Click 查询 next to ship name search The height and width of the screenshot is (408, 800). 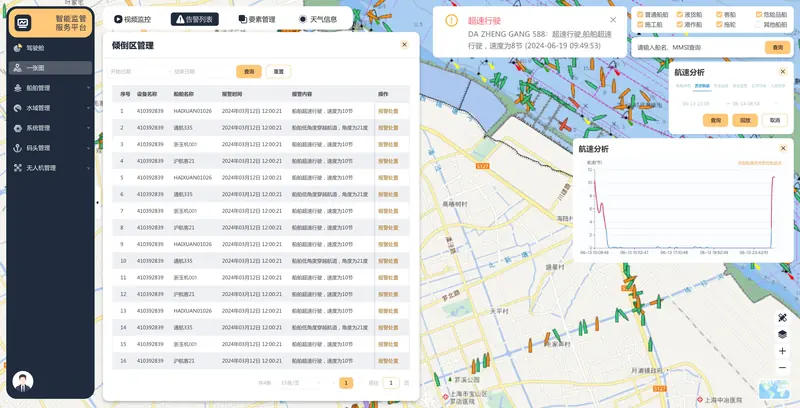(x=778, y=47)
